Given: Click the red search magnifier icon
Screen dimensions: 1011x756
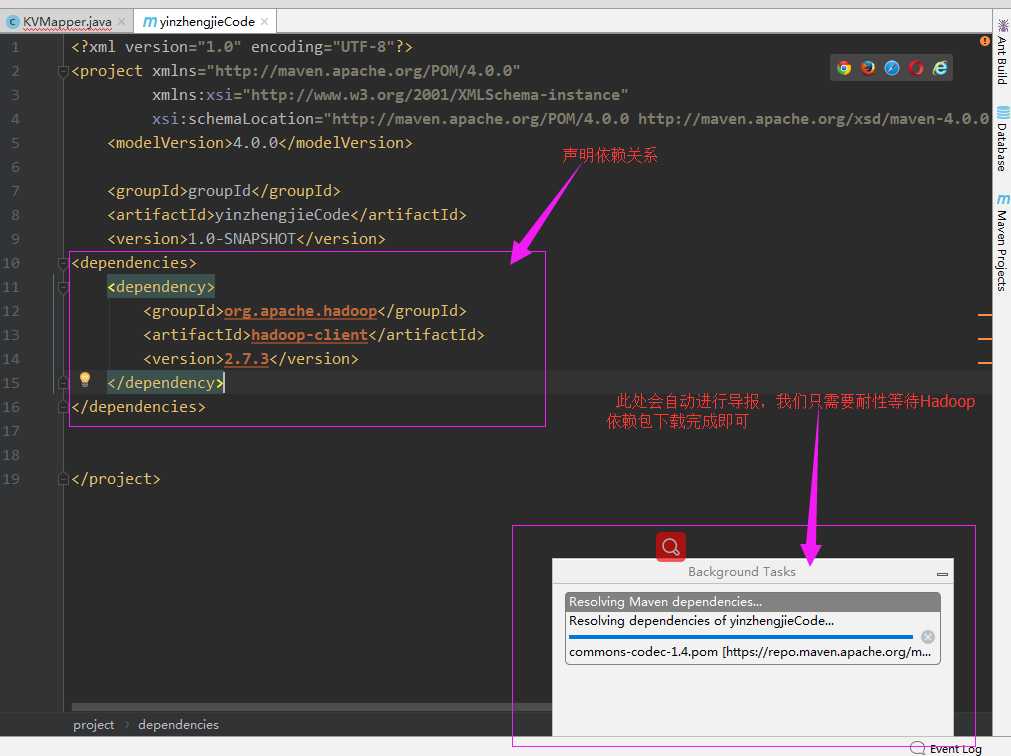Looking at the screenshot, I should pos(671,547).
